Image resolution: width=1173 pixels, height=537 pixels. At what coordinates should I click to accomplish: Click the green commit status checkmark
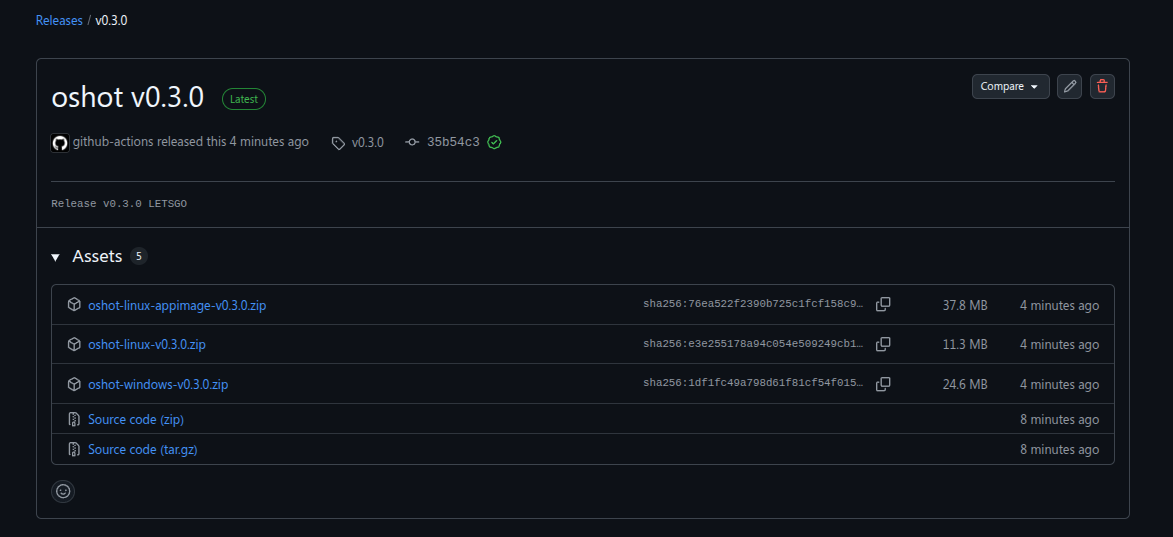point(494,142)
